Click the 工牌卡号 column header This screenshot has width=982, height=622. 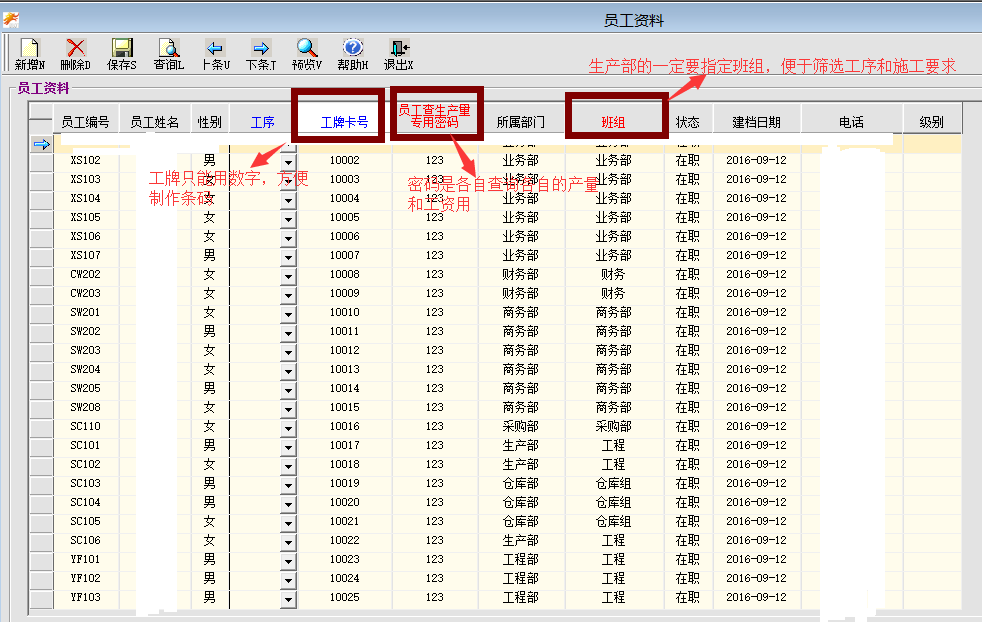pyautogui.click(x=344, y=123)
